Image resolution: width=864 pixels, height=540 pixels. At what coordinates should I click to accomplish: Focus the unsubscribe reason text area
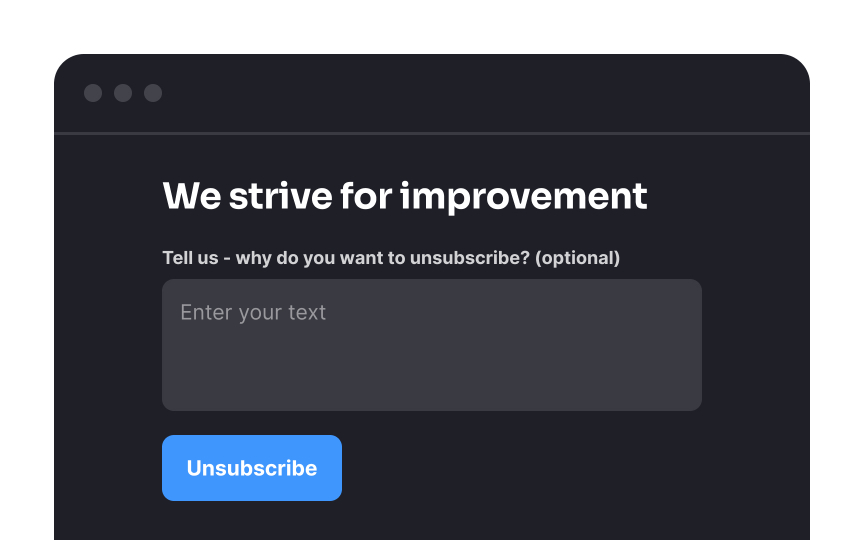431,345
